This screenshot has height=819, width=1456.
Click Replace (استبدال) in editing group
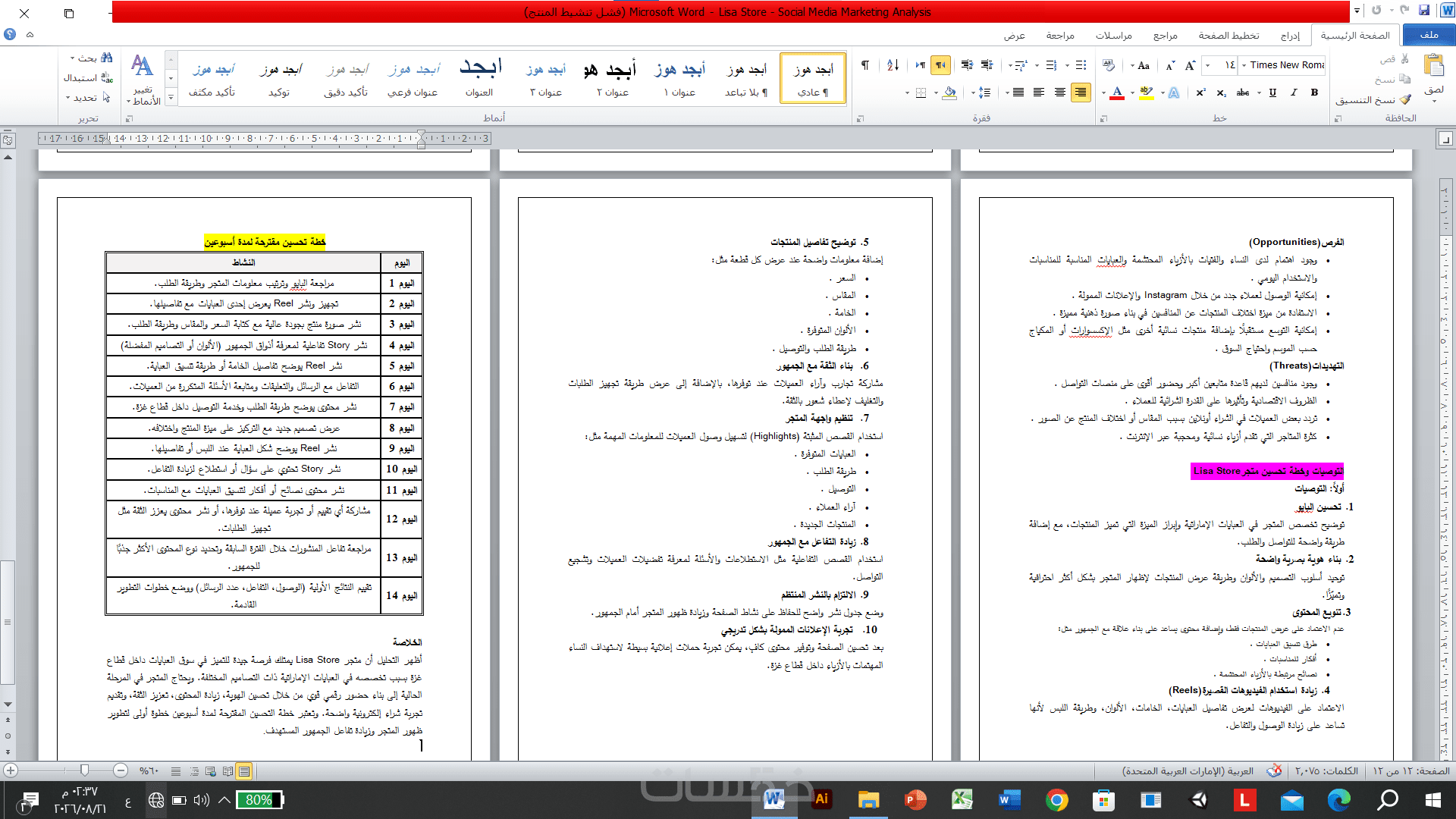coord(89,78)
